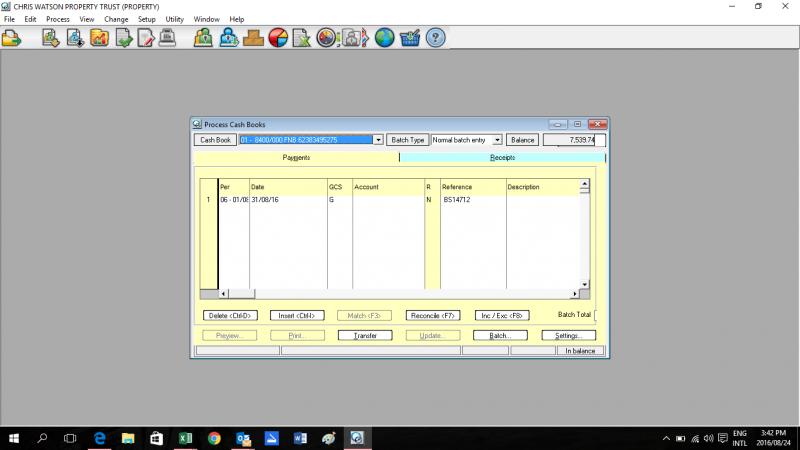Open the Batch Type dropdown
The image size is (800, 450).
[497, 140]
